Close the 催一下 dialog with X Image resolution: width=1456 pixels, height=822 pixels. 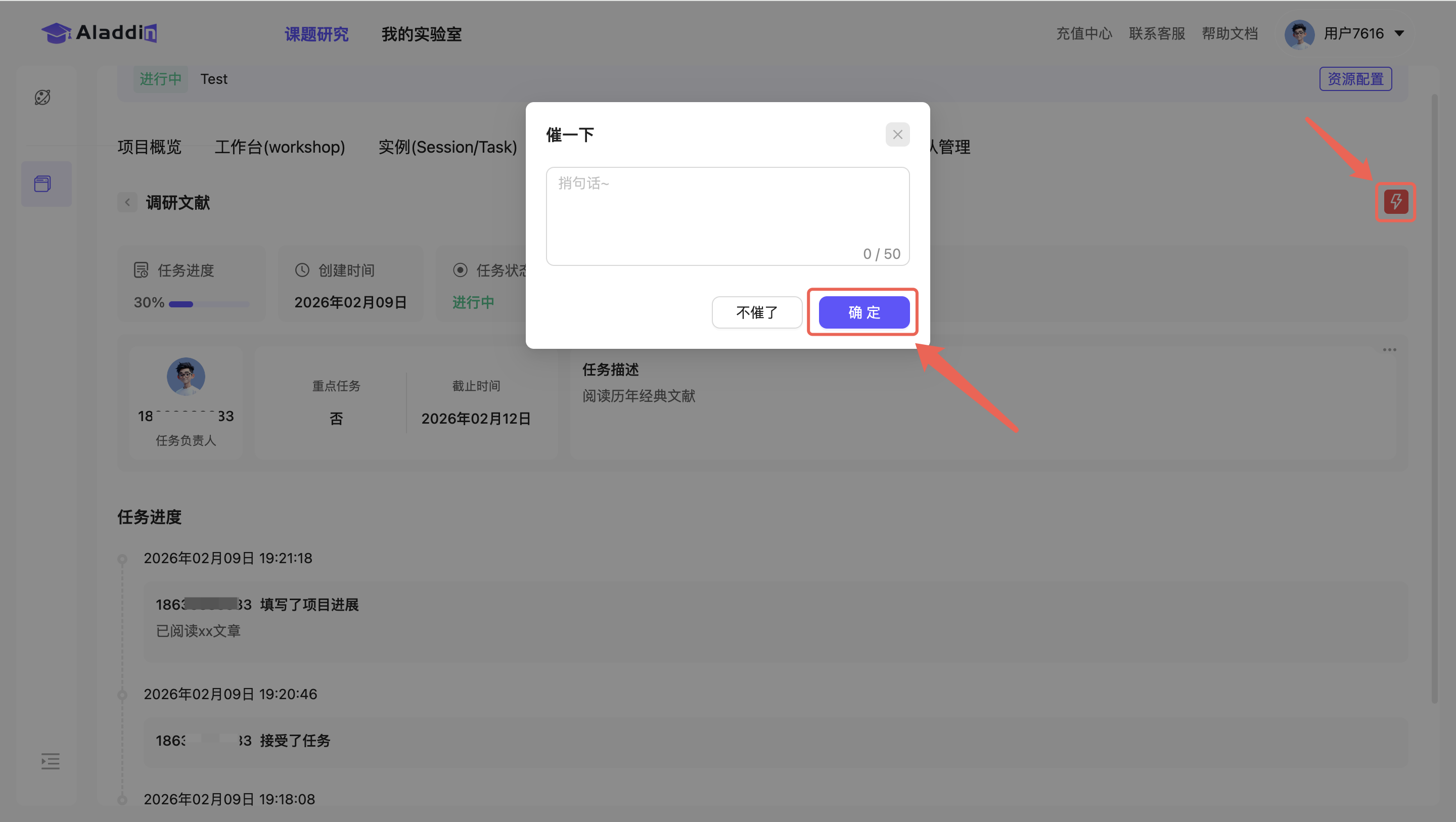pyautogui.click(x=897, y=134)
